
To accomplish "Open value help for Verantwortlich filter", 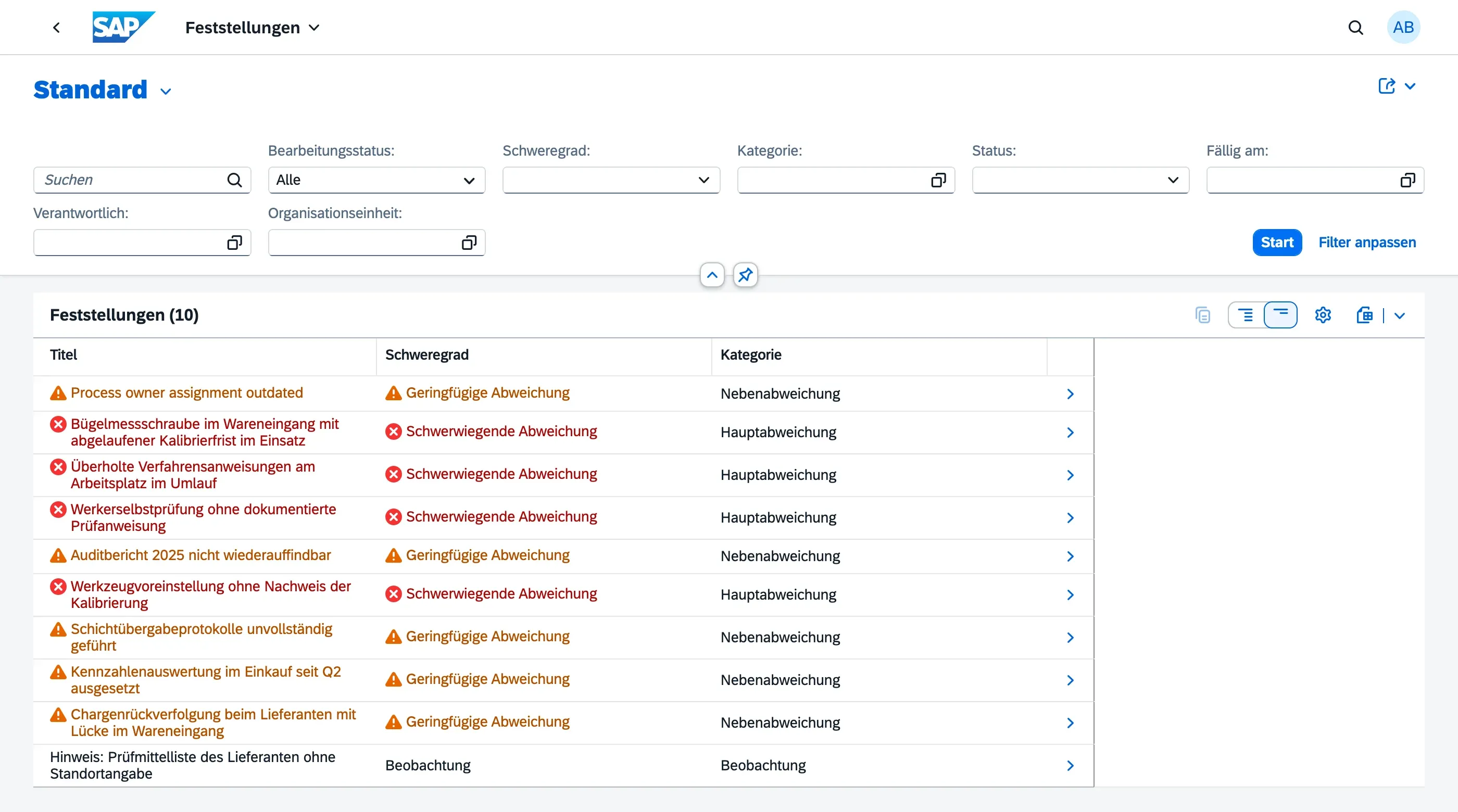I will [234, 243].
